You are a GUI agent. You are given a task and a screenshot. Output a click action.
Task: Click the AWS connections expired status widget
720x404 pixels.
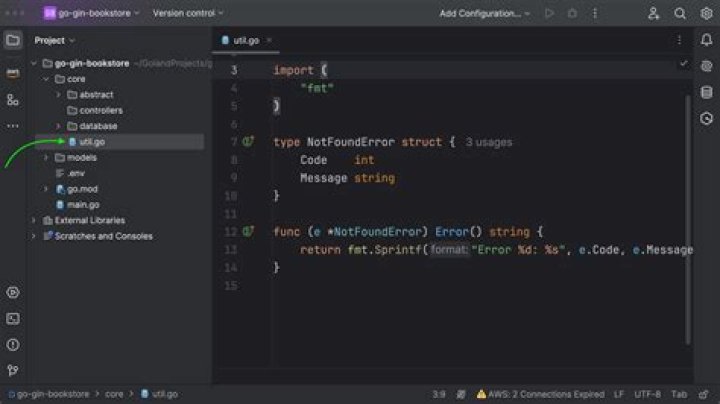[x=540, y=394]
